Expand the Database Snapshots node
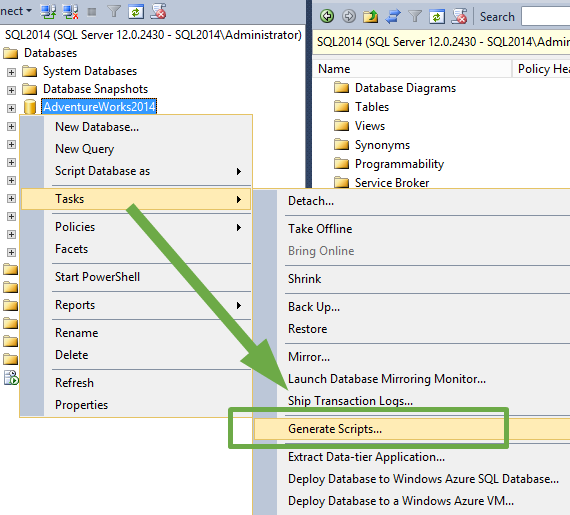This screenshot has height=515, width=570. tap(11, 90)
